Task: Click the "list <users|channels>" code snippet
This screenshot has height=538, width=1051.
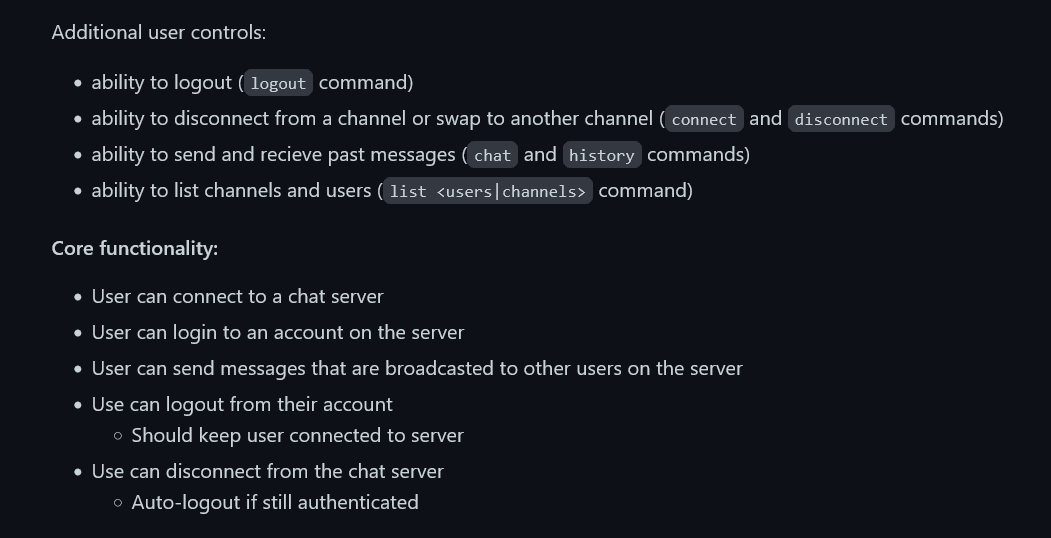Action: (487, 191)
